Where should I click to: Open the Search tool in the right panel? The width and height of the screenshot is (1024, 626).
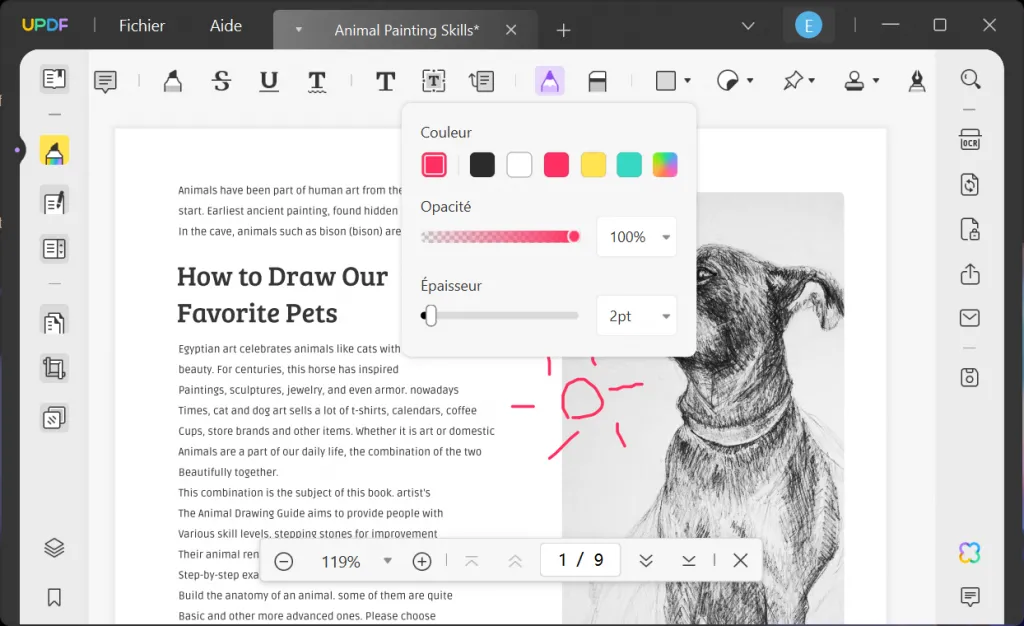[x=969, y=78]
